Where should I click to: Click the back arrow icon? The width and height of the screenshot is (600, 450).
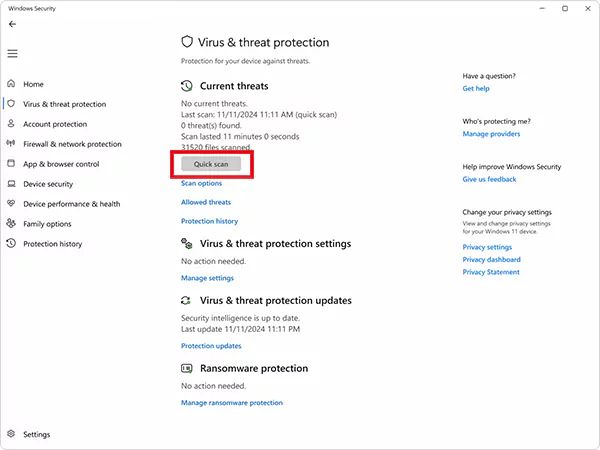[x=12, y=24]
